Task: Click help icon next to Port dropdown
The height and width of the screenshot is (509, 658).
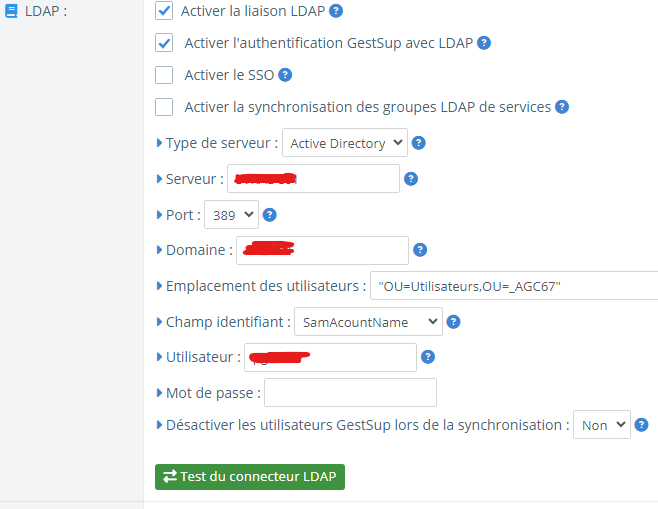Action: tap(269, 214)
